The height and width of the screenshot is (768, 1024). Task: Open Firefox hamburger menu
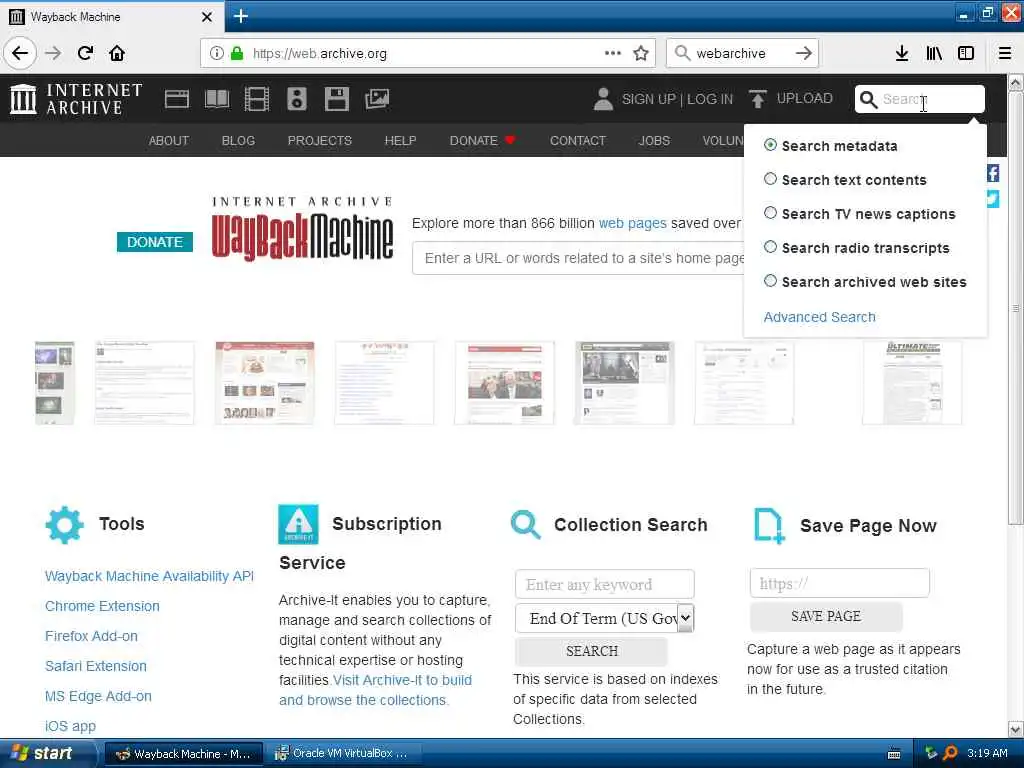click(x=1005, y=53)
